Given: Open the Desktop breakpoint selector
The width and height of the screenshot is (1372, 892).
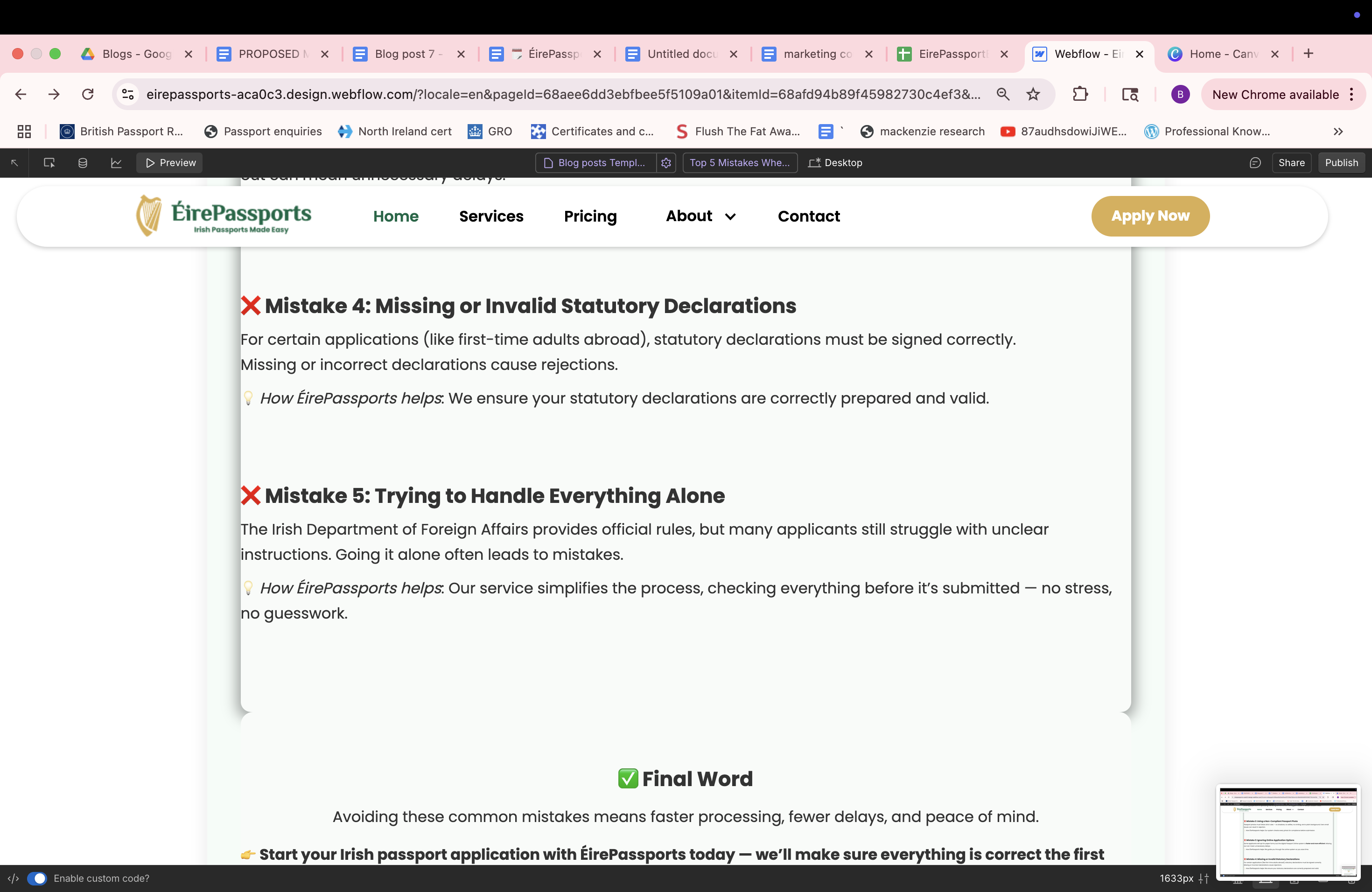Looking at the screenshot, I should coord(835,163).
